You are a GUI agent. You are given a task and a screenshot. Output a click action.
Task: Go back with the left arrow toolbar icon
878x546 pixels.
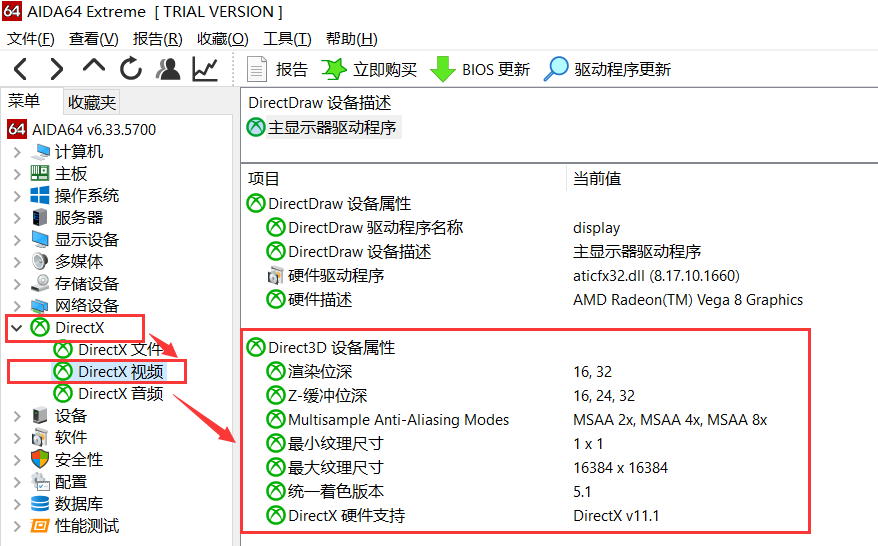(21, 69)
